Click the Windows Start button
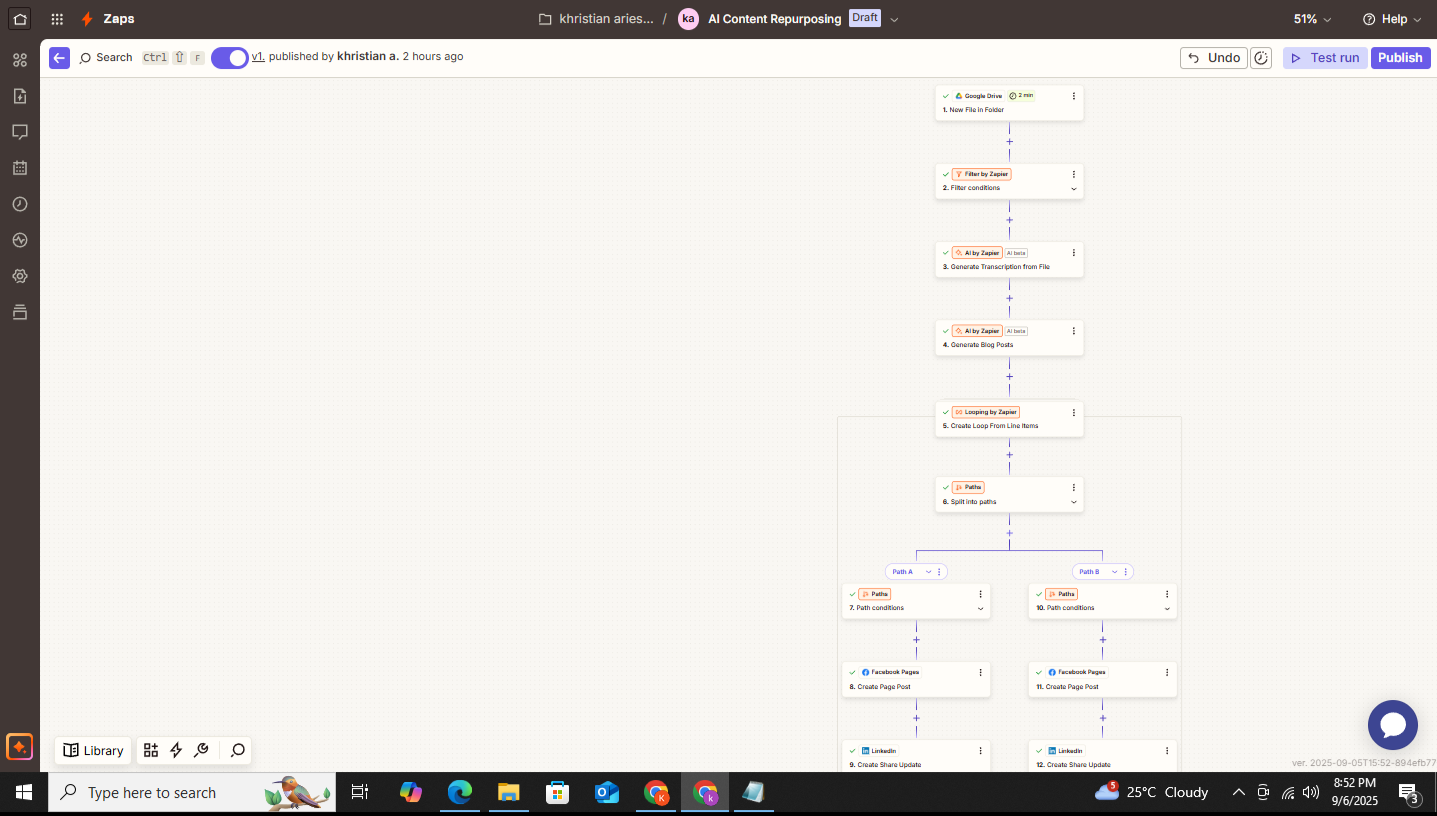Screen dimensions: 1437x816 [x=24, y=792]
